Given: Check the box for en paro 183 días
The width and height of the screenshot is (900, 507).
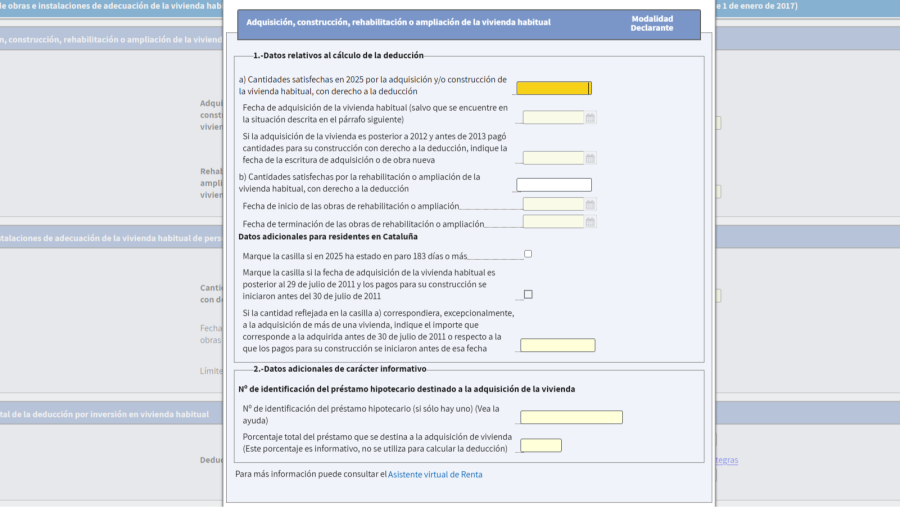Looking at the screenshot, I should click(528, 254).
